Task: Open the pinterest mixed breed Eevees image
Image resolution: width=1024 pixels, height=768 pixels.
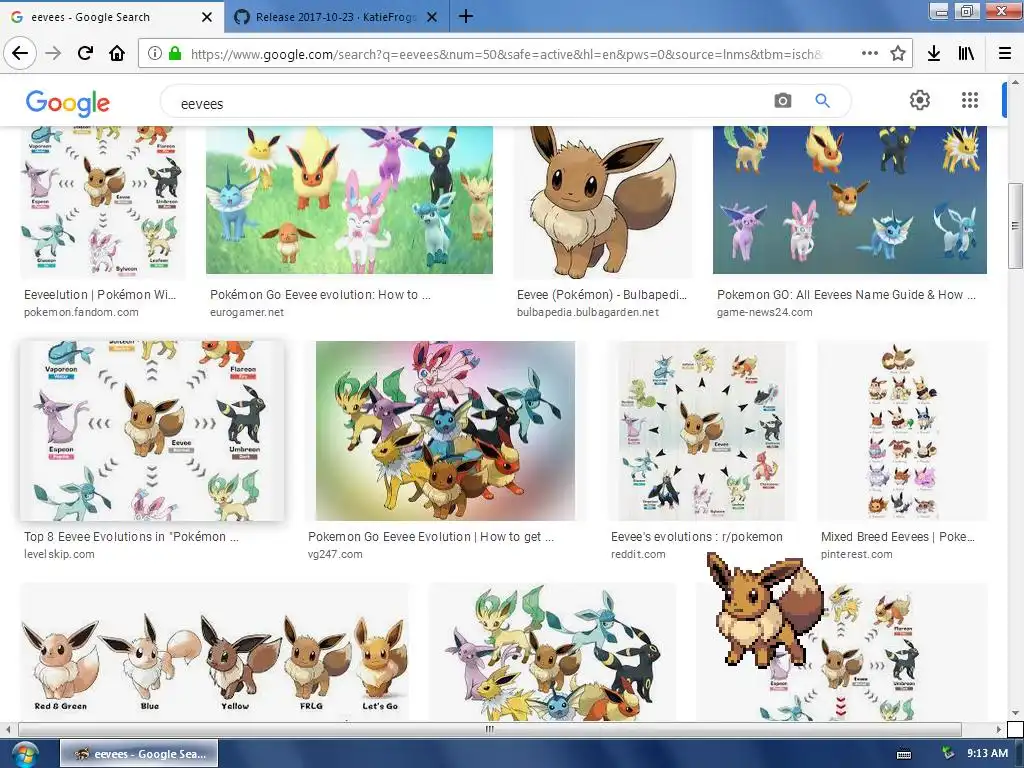Action: (x=903, y=430)
